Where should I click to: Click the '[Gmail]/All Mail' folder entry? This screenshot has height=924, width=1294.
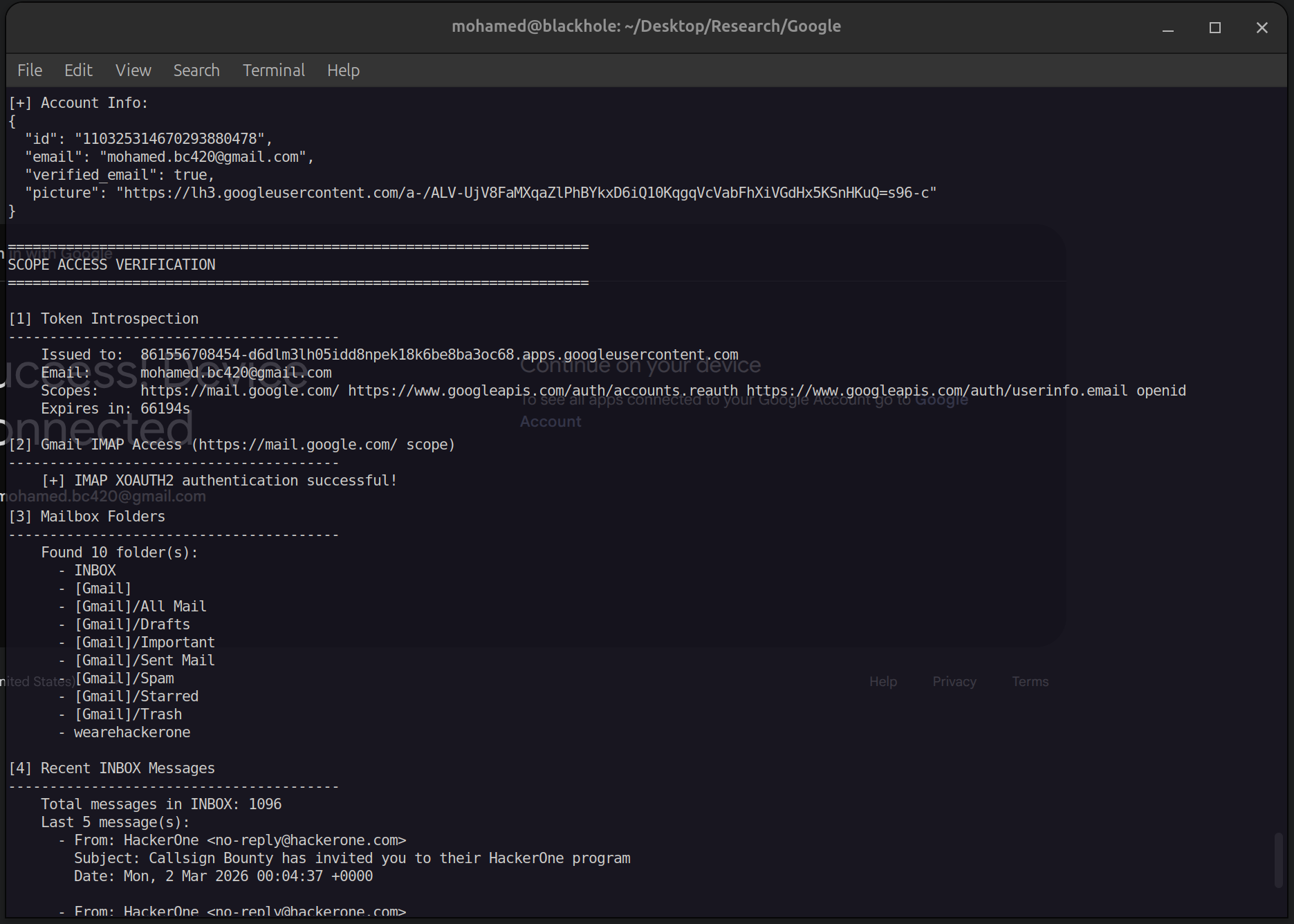(x=140, y=607)
